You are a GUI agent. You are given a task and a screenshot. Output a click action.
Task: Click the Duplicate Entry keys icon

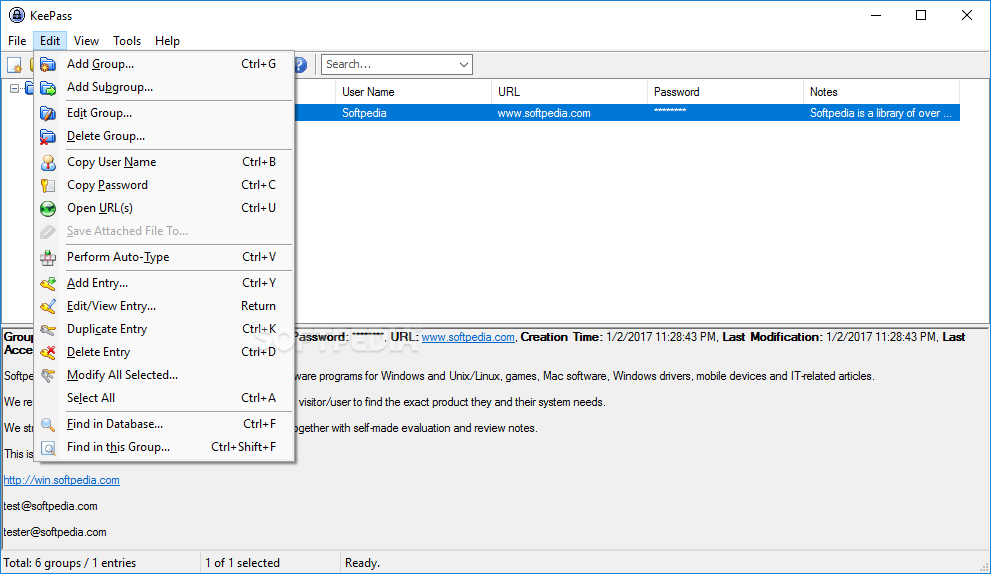[x=48, y=329]
